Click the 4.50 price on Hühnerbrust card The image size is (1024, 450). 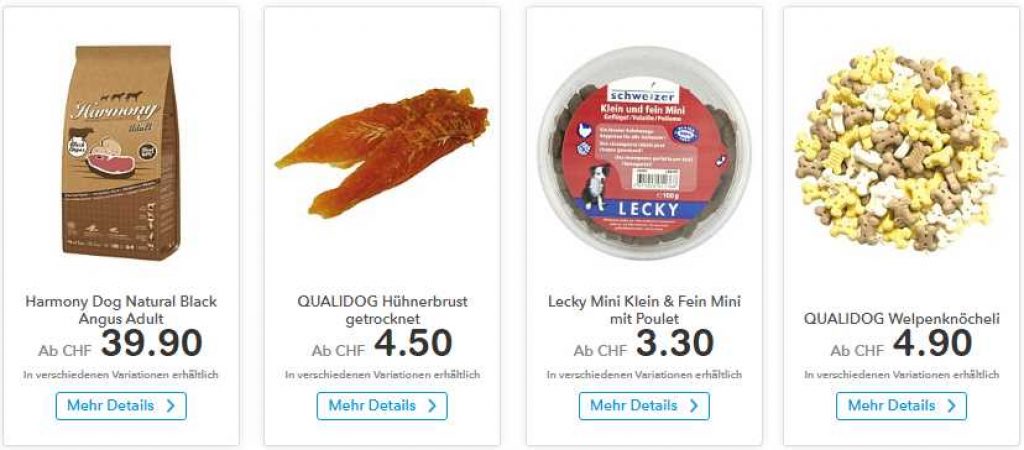click(x=413, y=343)
